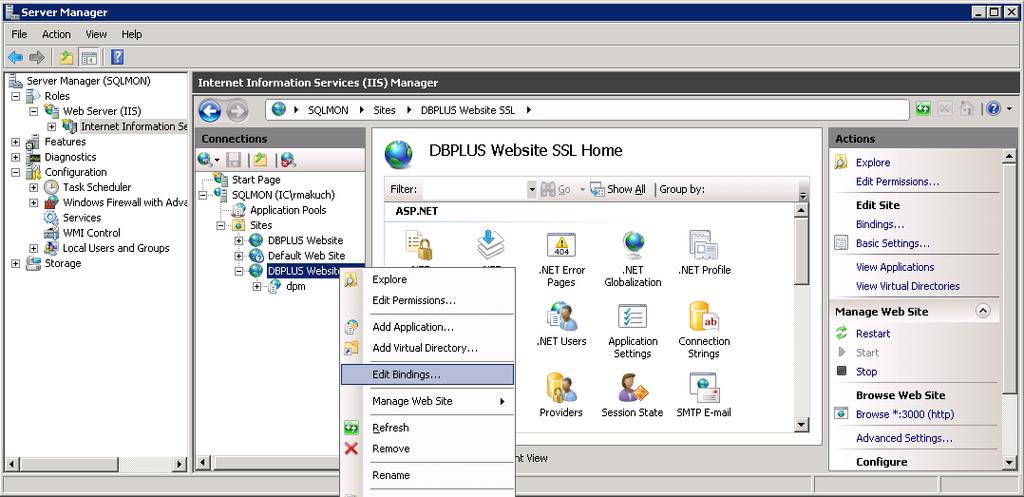Screen dimensions: 1024x497
Task: Open the Session State feature icon
Action: (632, 387)
